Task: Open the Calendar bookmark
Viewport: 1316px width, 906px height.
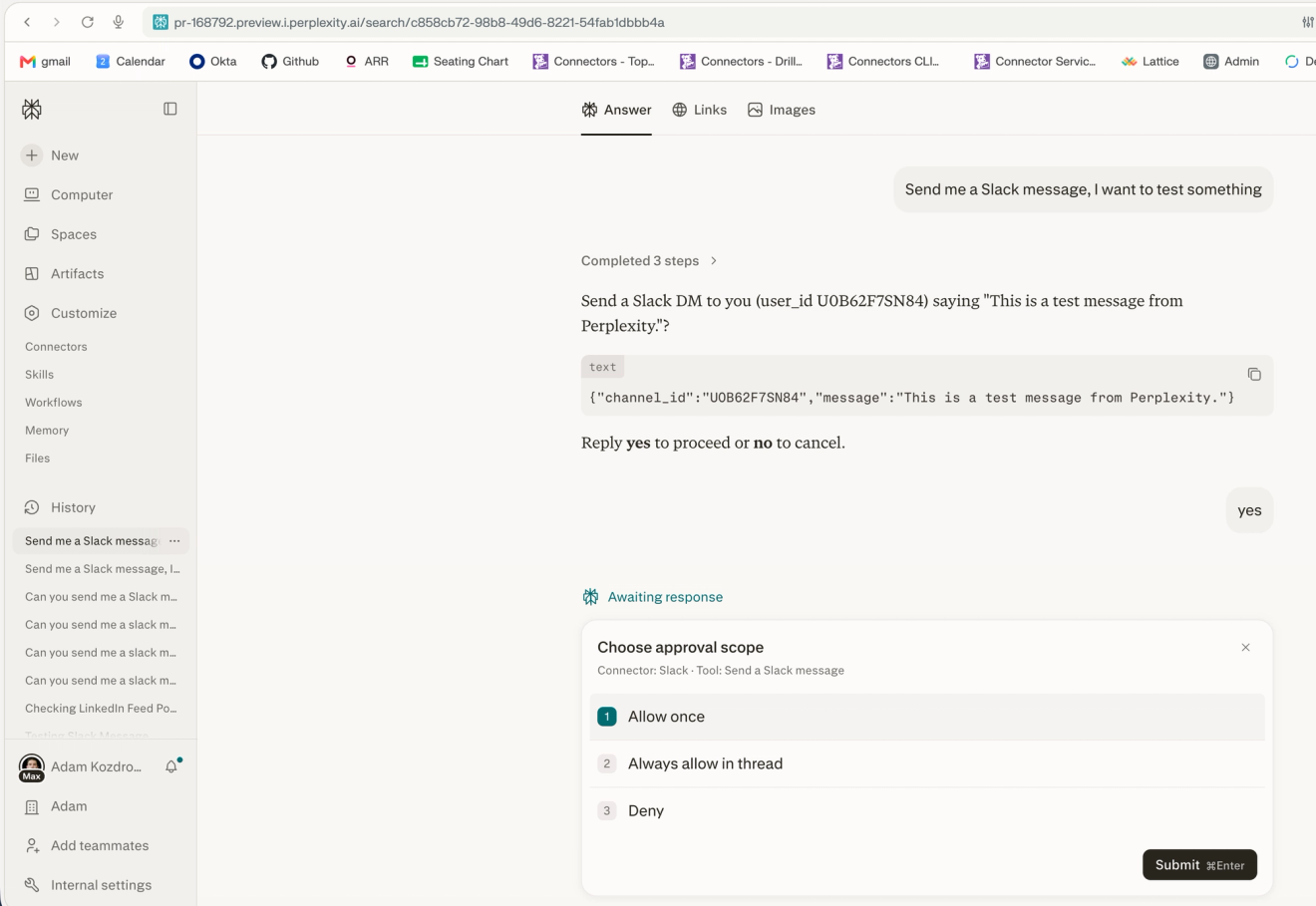Action: point(131,61)
